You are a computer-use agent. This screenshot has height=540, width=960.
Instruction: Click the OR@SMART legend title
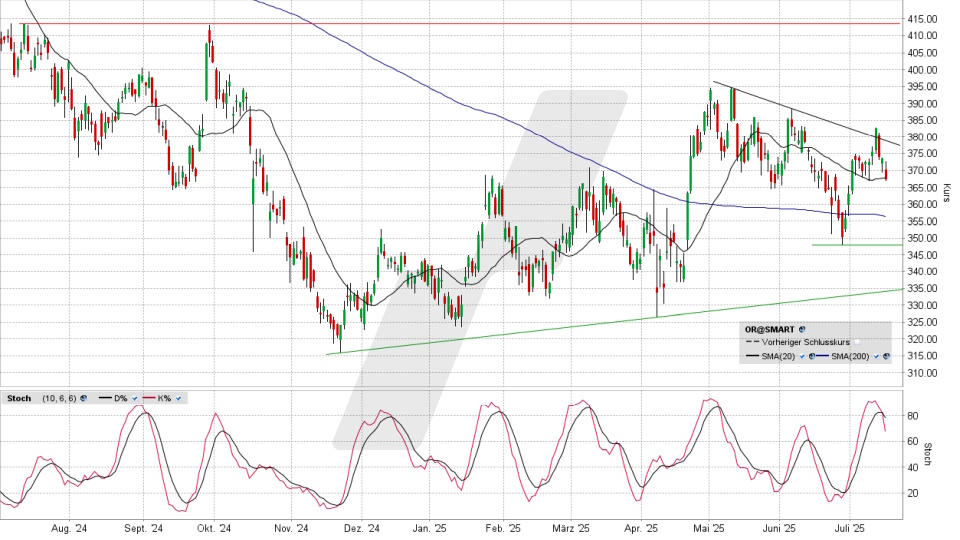(x=770, y=329)
